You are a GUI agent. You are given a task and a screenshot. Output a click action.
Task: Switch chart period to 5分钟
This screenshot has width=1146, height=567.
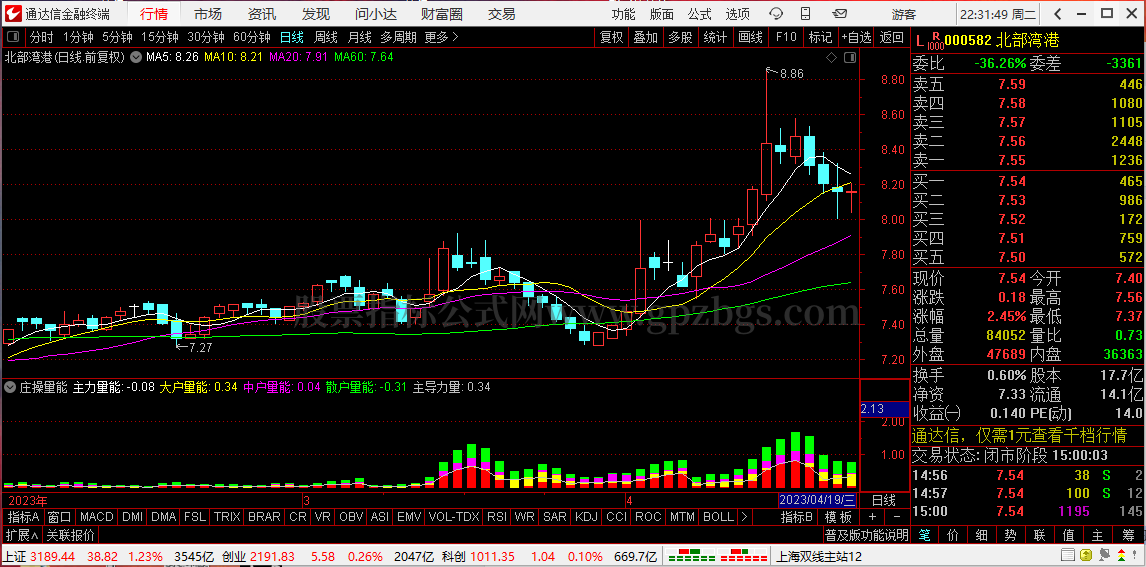pyautogui.click(x=117, y=37)
